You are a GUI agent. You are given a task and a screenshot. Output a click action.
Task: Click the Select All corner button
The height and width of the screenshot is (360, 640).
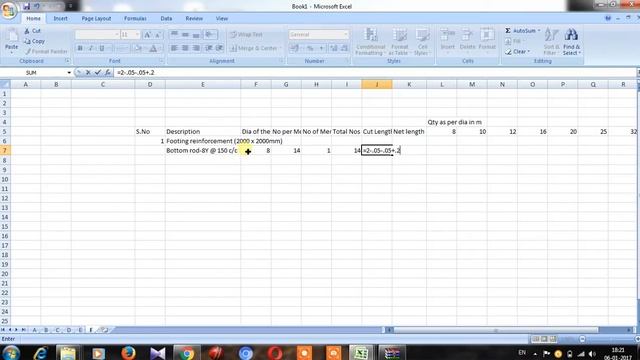click(5, 84)
